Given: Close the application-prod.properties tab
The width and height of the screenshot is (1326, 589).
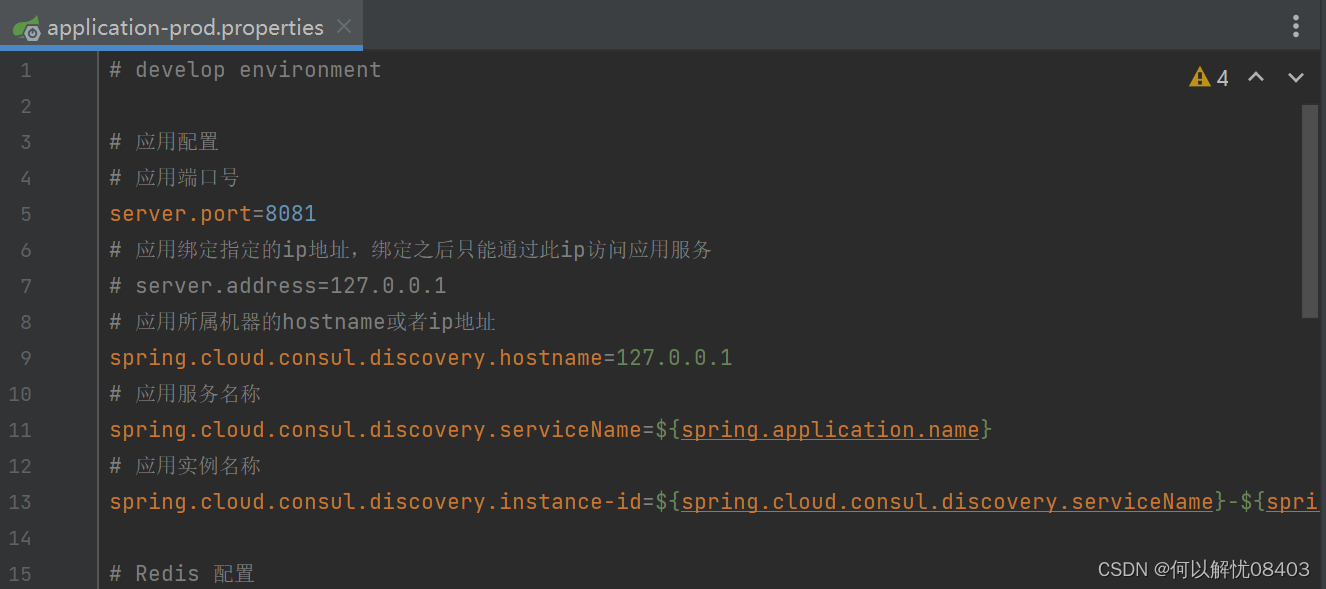Looking at the screenshot, I should pyautogui.click(x=343, y=27).
